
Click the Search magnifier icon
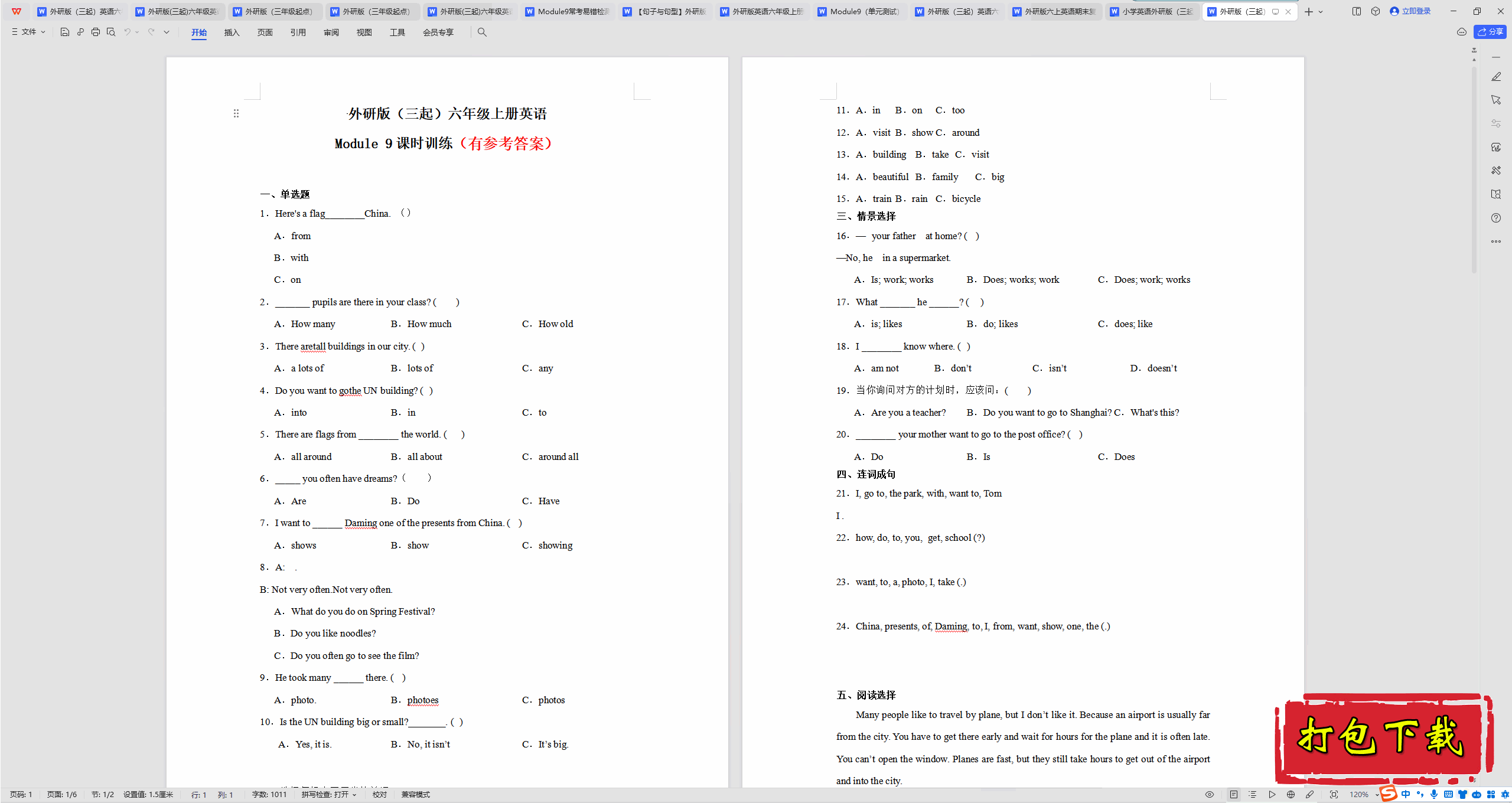pyautogui.click(x=482, y=32)
